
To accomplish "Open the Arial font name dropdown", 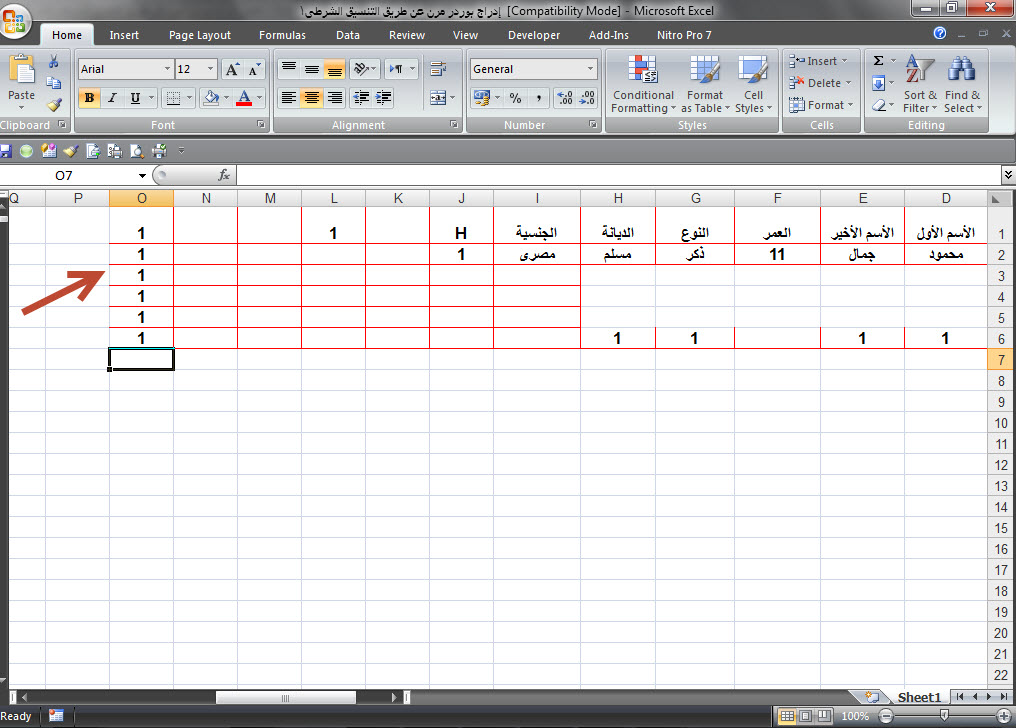I will [x=167, y=69].
